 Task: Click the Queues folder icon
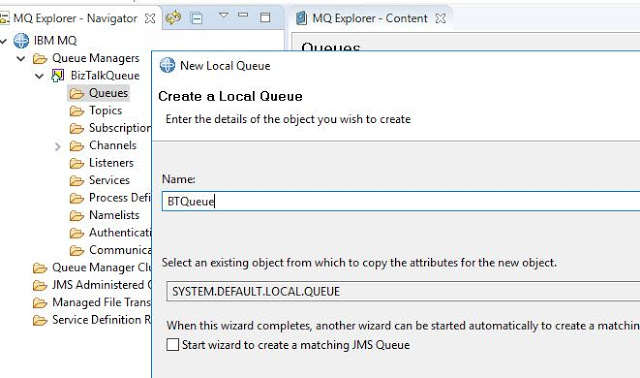coord(77,93)
